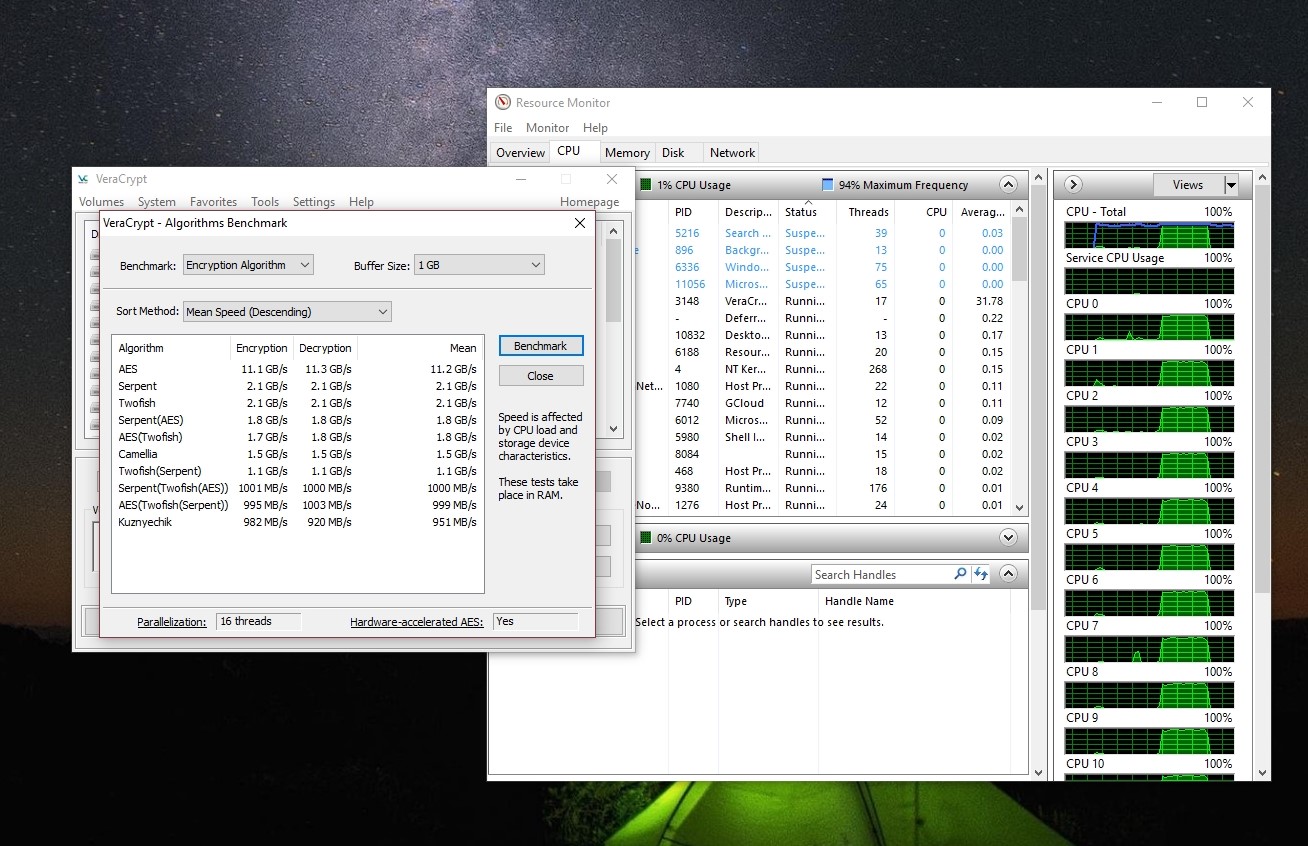Select the process row with PID 3148
The width and height of the screenshot is (1308, 846).
tap(822, 301)
